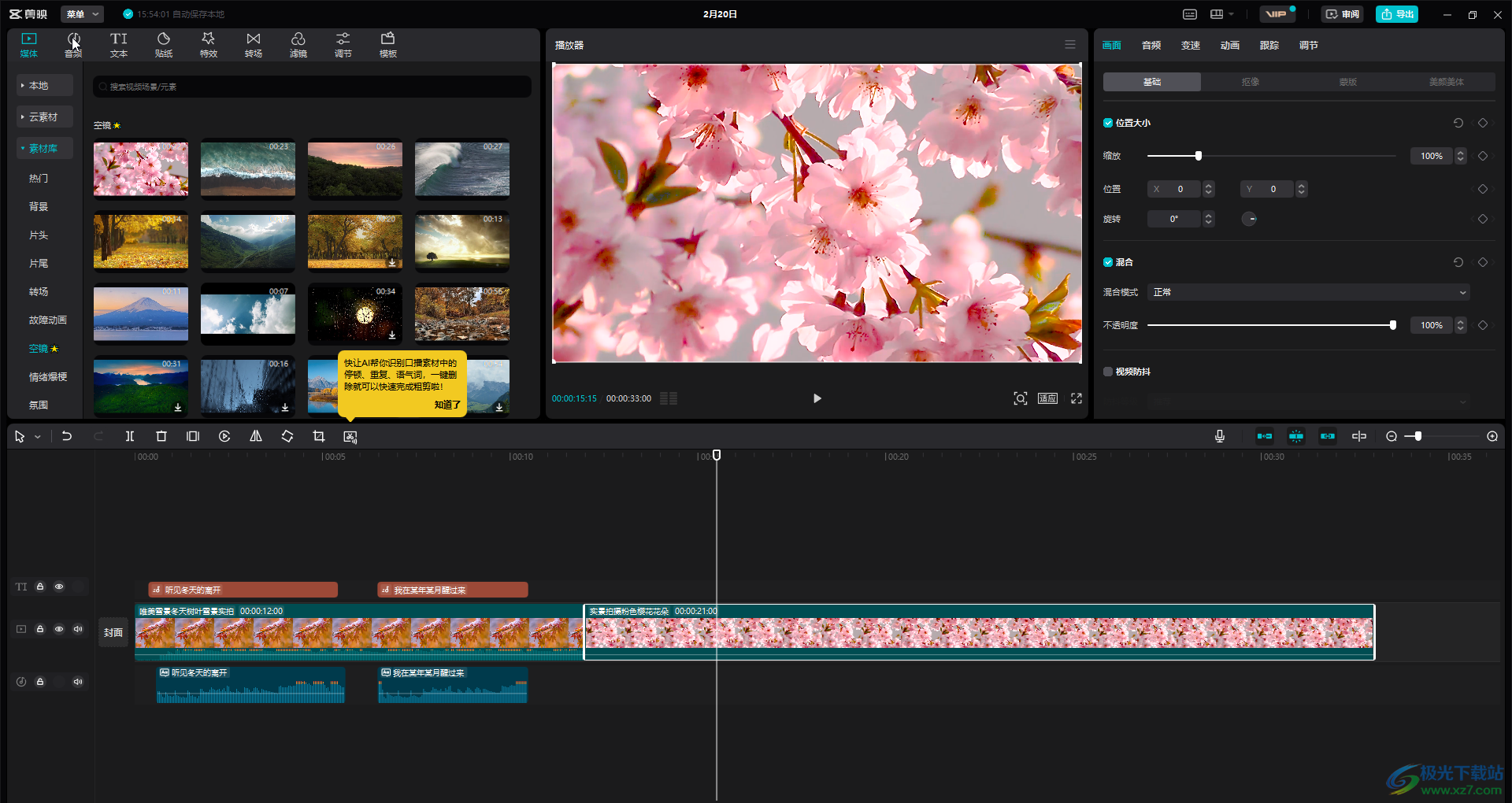Toggle main track magnet snapping

1265,436
